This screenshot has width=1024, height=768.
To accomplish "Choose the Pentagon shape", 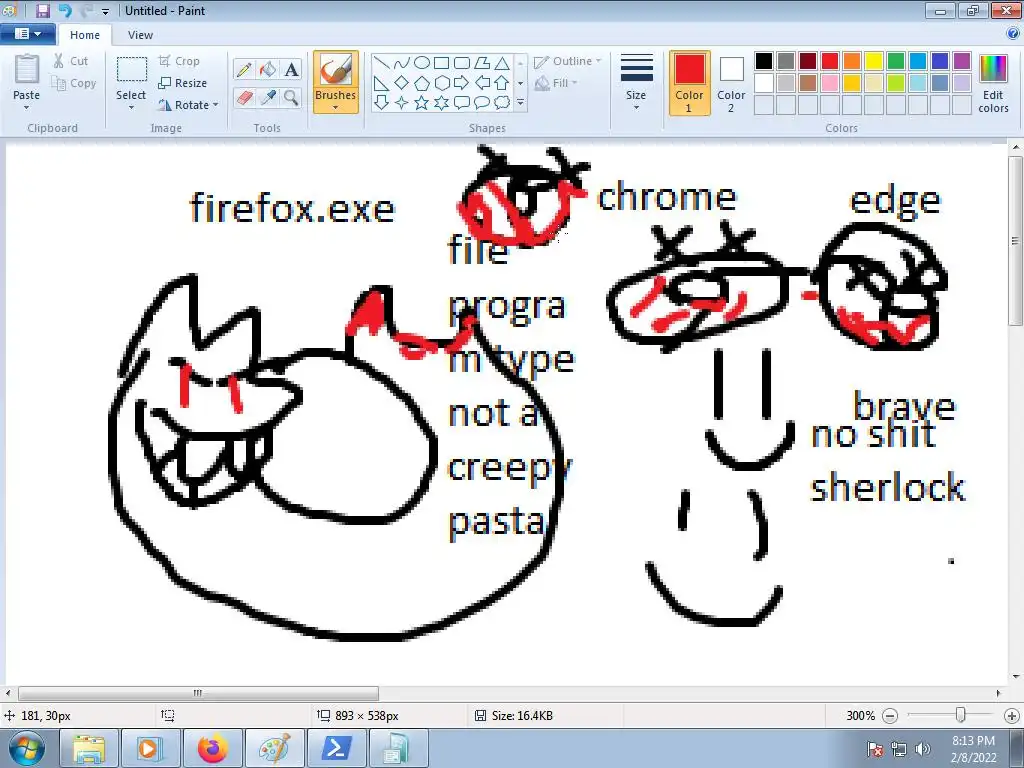I will pyautogui.click(x=422, y=83).
